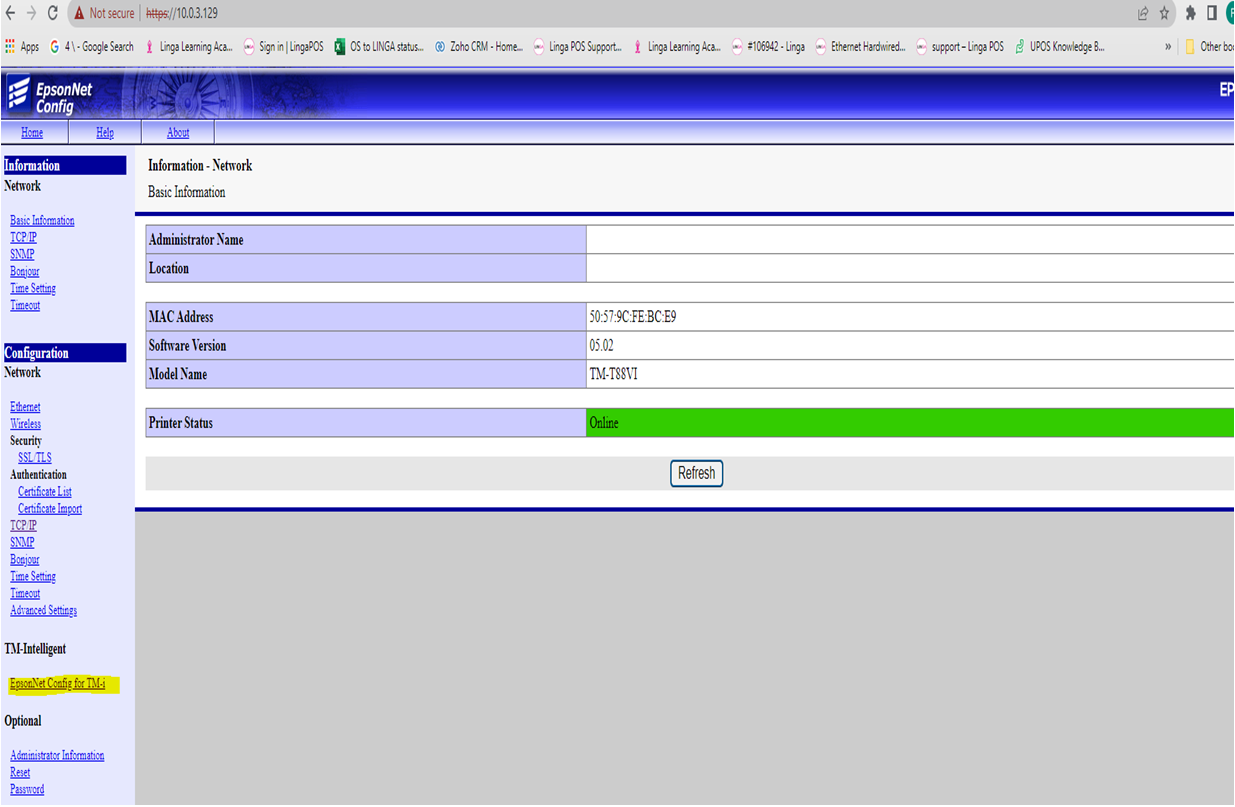1235x807 pixels.
Task: Open TCP/IP under the Information section
Action: point(23,238)
